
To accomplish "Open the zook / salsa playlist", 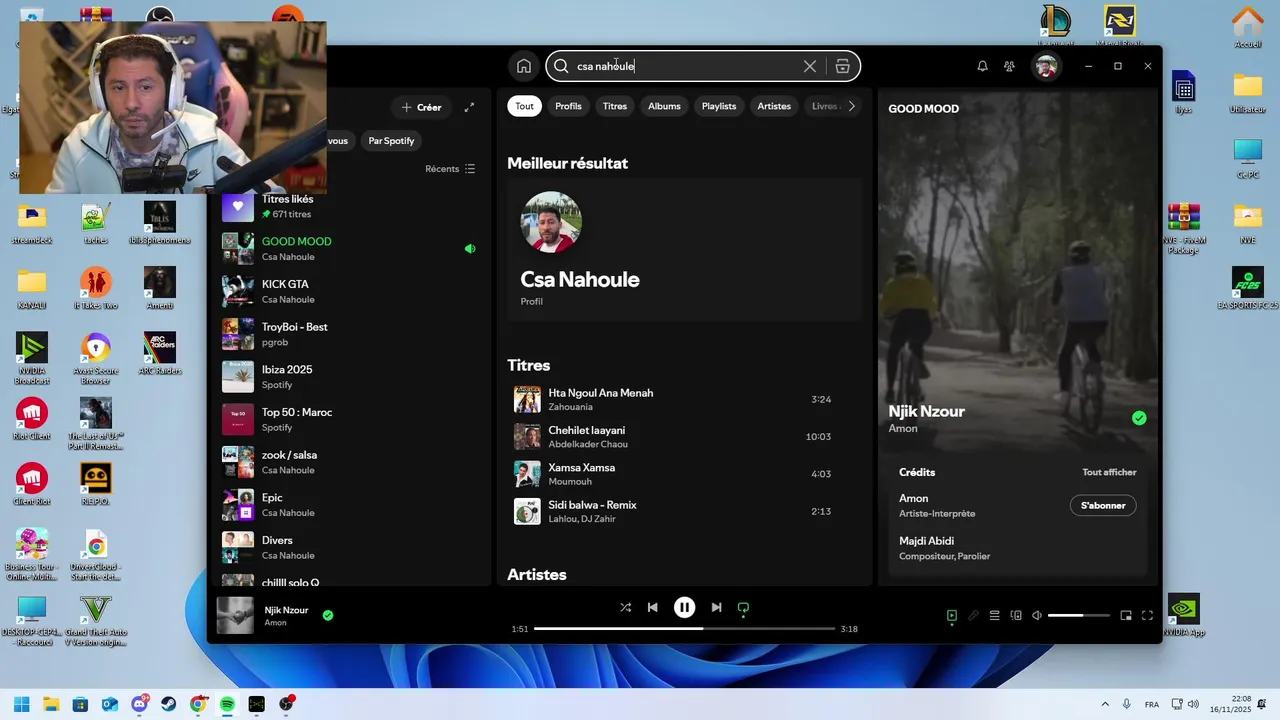I will tap(350, 462).
